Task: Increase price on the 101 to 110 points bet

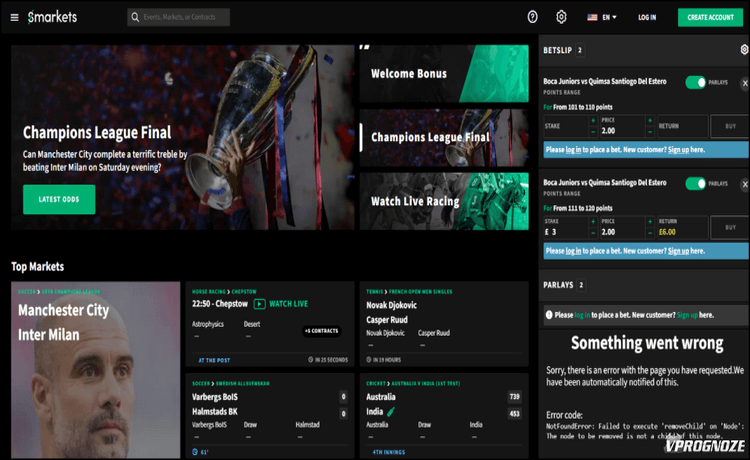Action: tap(650, 120)
